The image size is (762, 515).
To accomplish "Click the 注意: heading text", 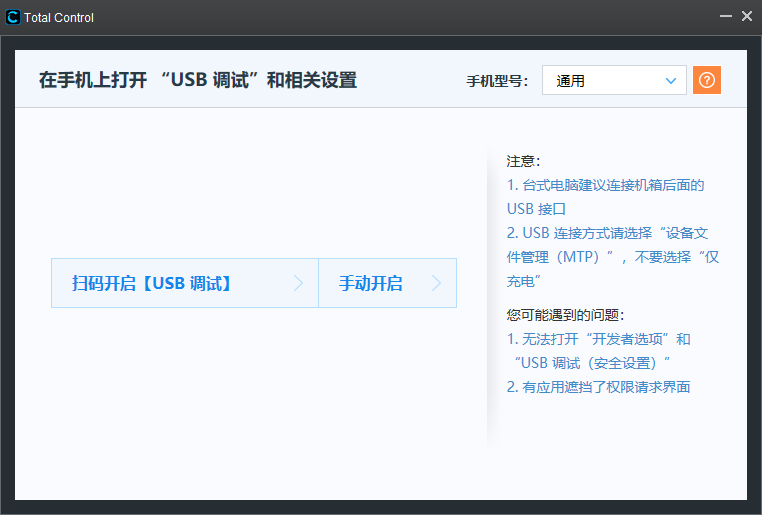I will click(x=523, y=161).
